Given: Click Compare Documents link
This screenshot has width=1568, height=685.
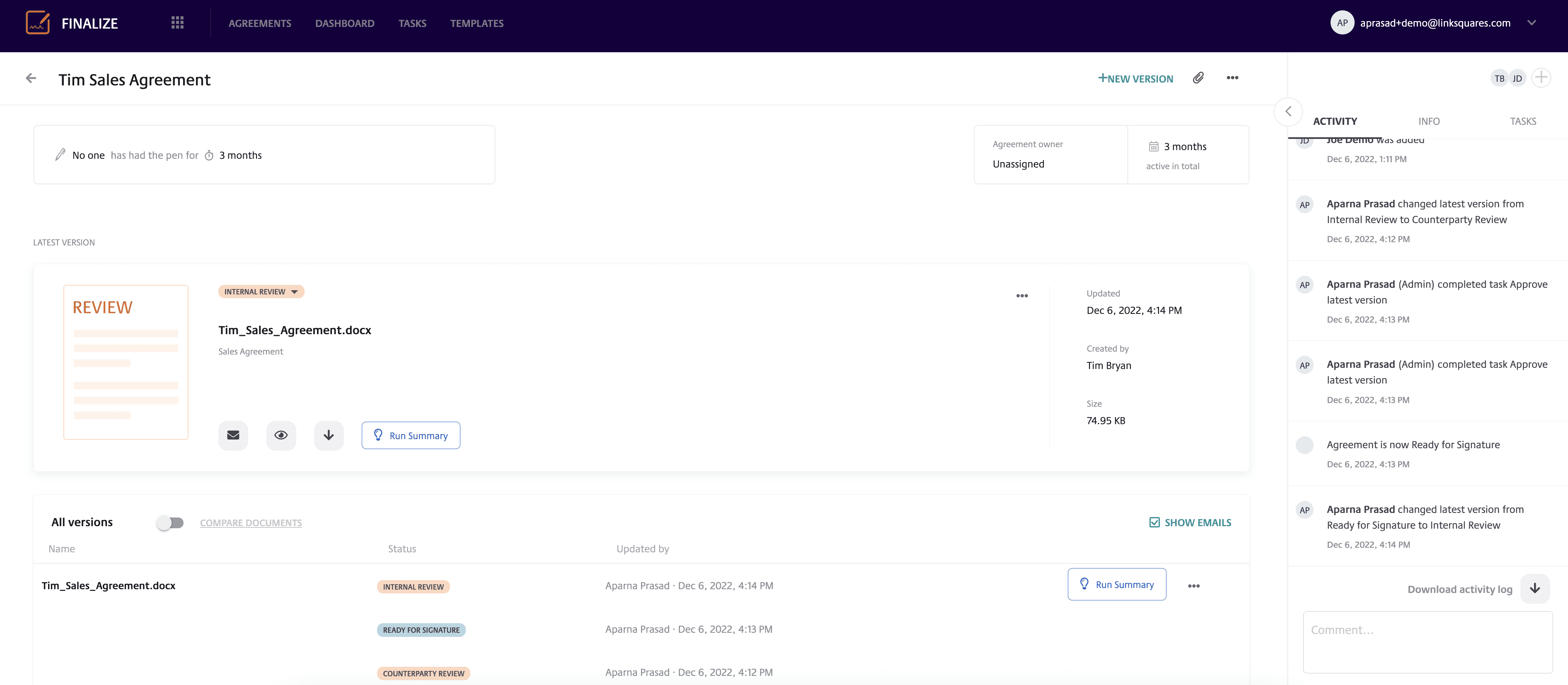Looking at the screenshot, I should (x=251, y=523).
